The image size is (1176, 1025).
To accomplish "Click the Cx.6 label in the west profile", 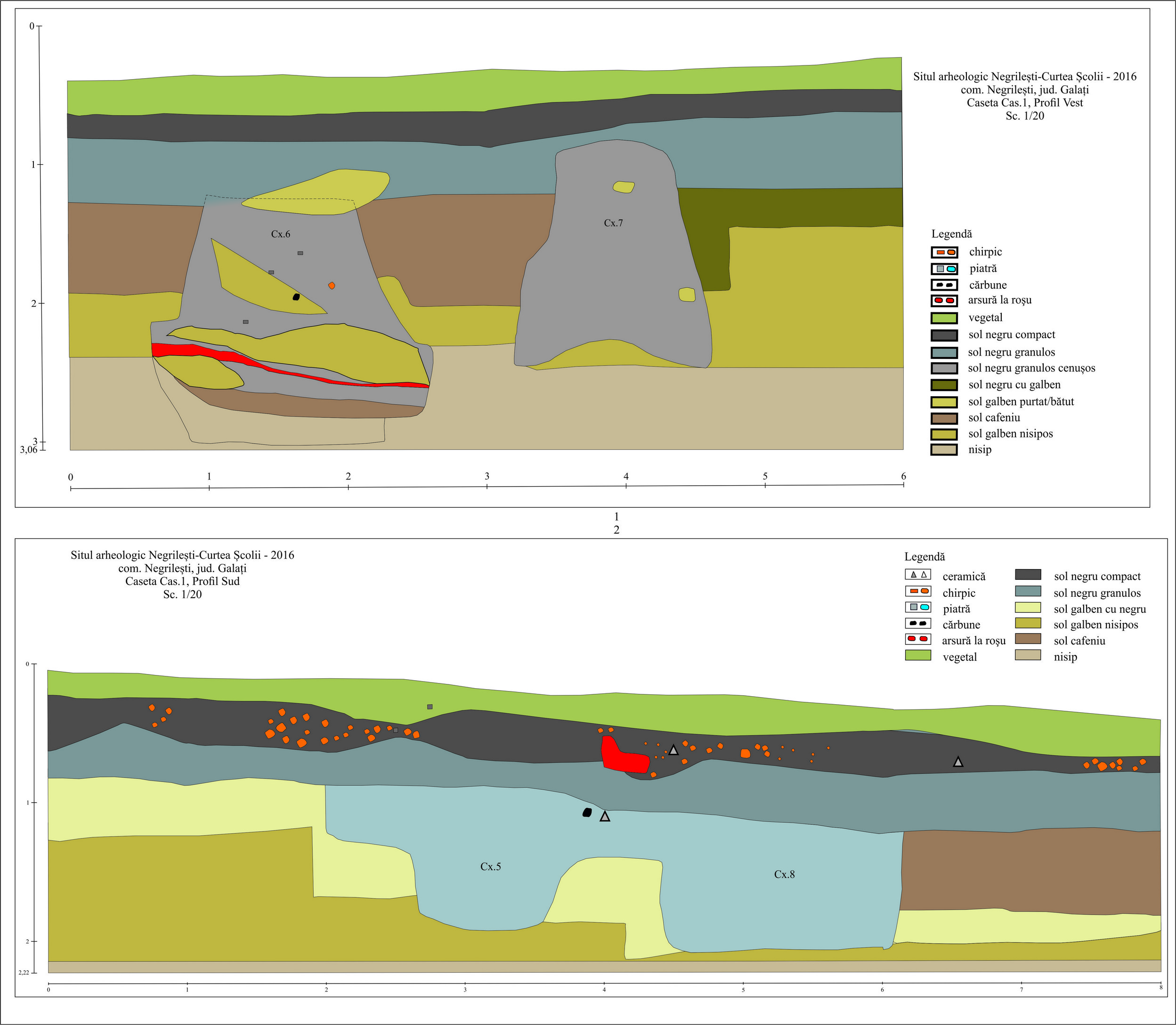I will [280, 234].
